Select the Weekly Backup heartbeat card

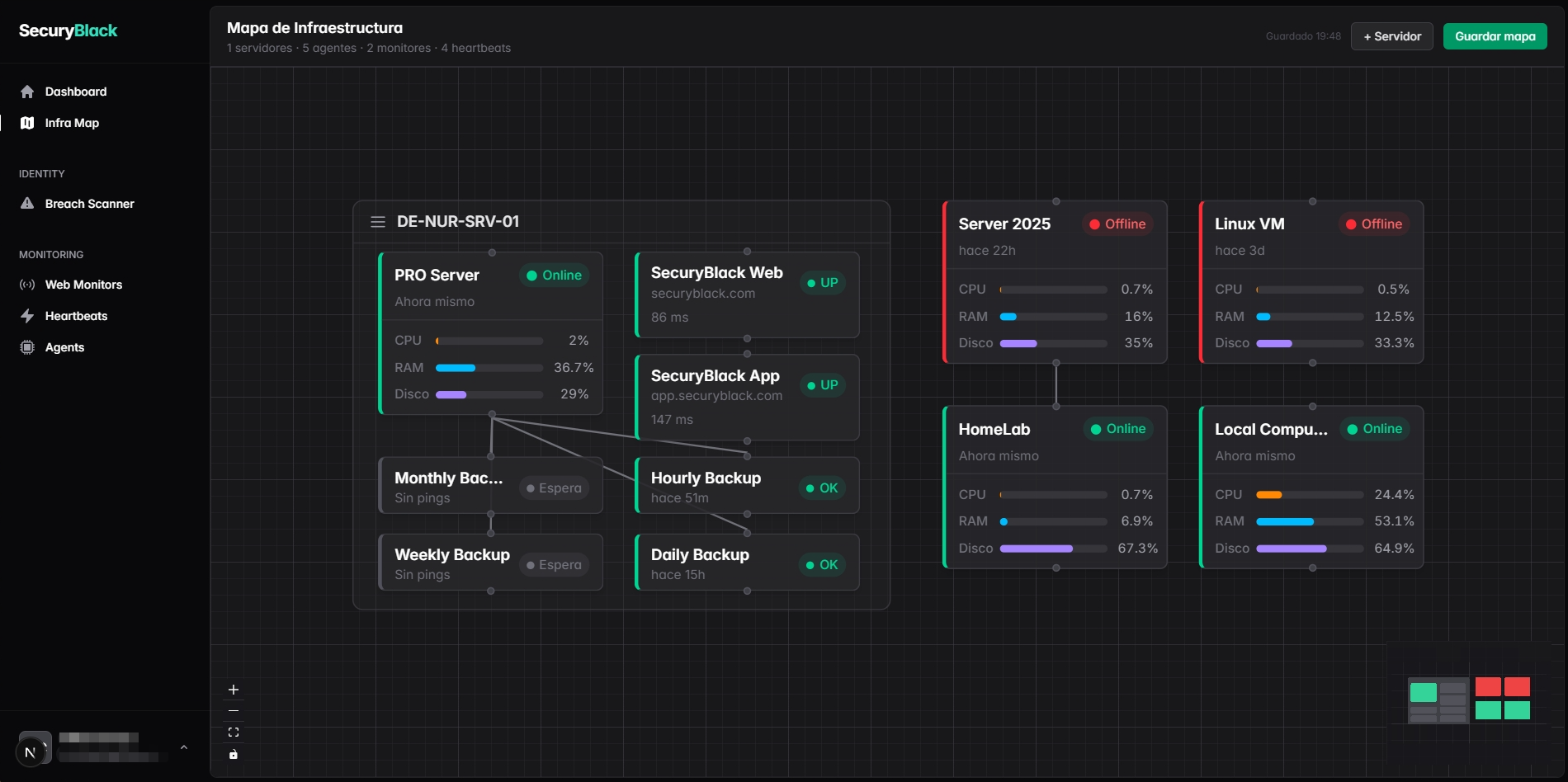(490, 563)
